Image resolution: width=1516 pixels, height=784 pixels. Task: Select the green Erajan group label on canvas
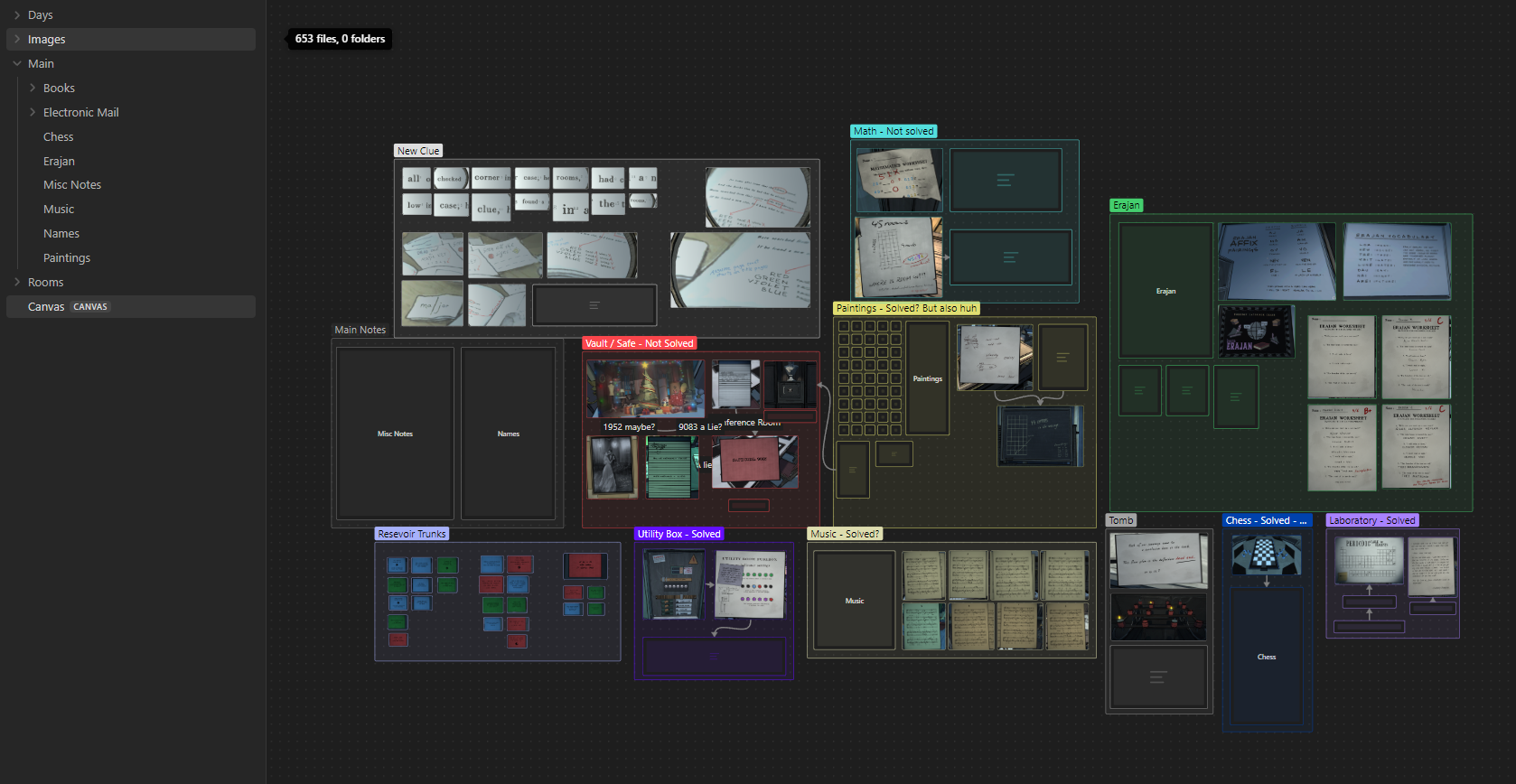1126,205
